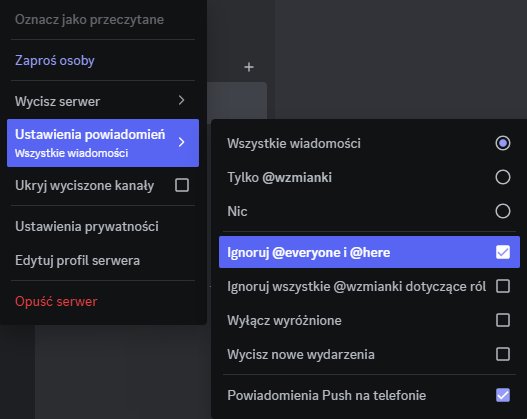Click the Ignoruj @everyone i @here label
Viewport: 527px width, 419px height.
[x=309, y=252]
